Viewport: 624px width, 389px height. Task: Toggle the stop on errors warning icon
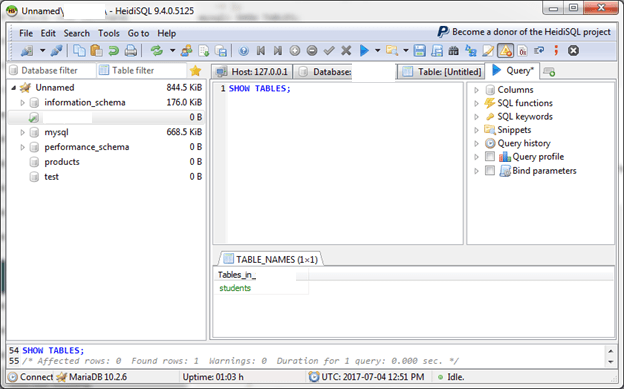click(x=505, y=51)
